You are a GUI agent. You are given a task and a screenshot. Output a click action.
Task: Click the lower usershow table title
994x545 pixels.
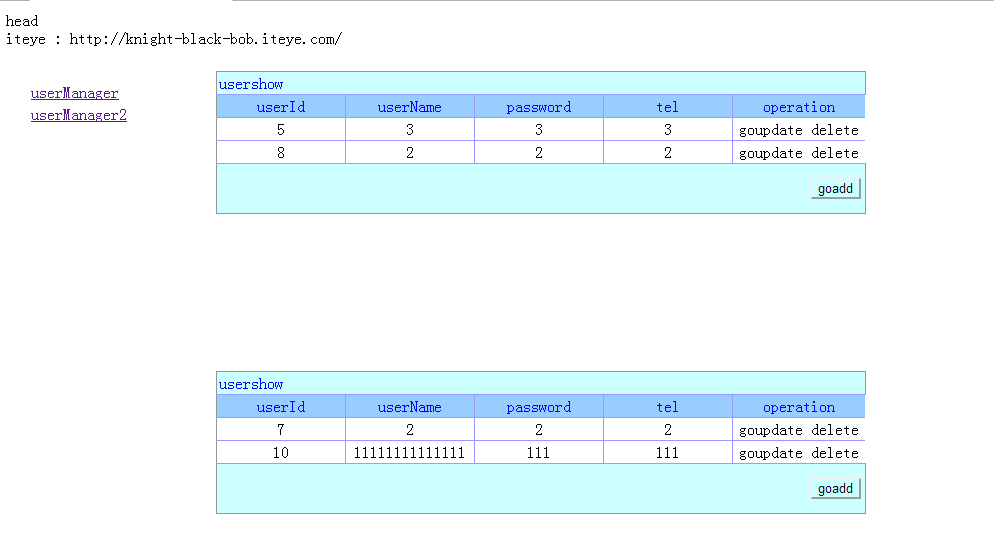(x=251, y=383)
